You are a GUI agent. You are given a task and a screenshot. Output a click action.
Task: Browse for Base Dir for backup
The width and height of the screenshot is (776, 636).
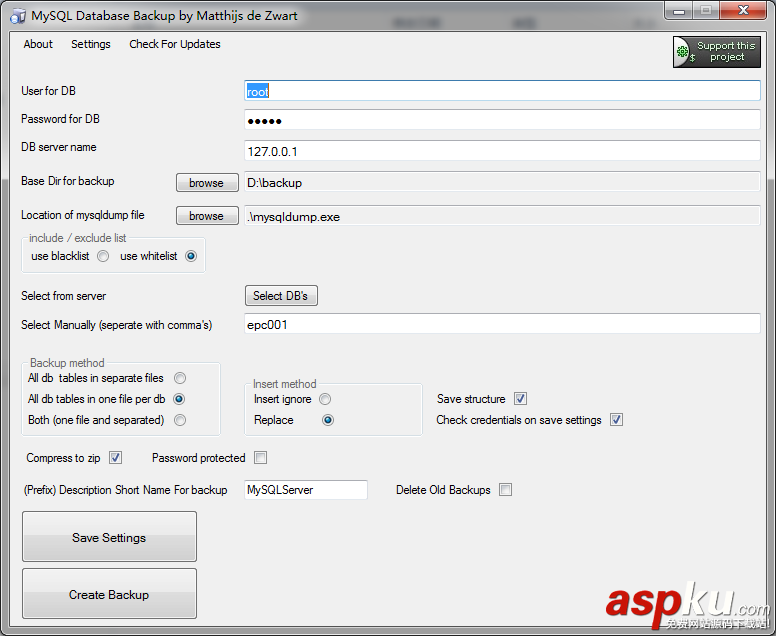207,183
